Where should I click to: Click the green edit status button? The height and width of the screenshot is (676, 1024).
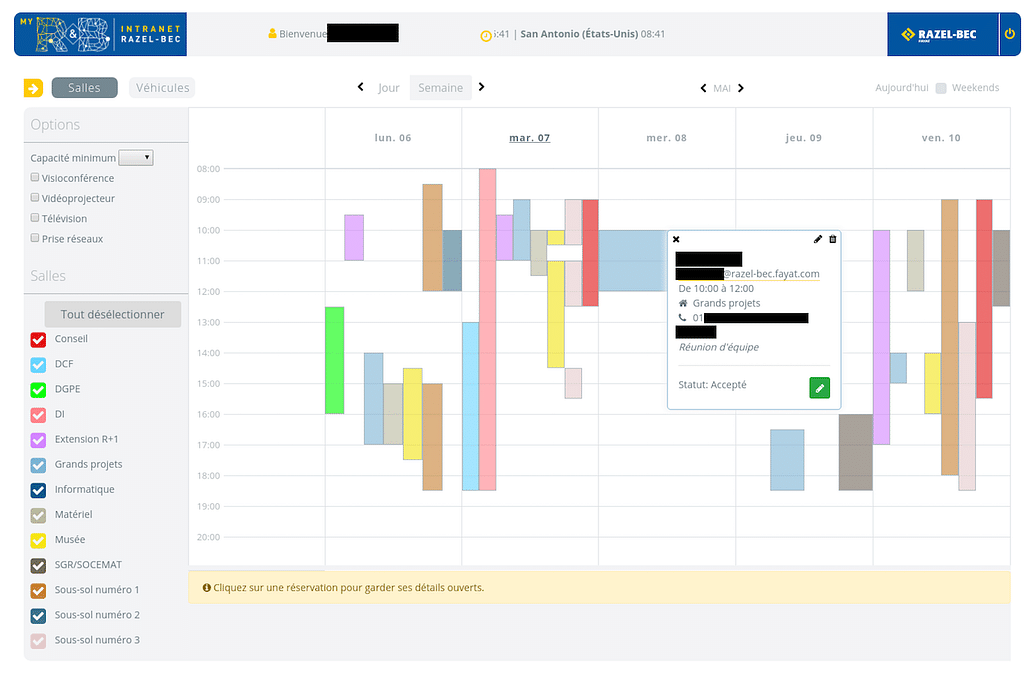point(819,388)
